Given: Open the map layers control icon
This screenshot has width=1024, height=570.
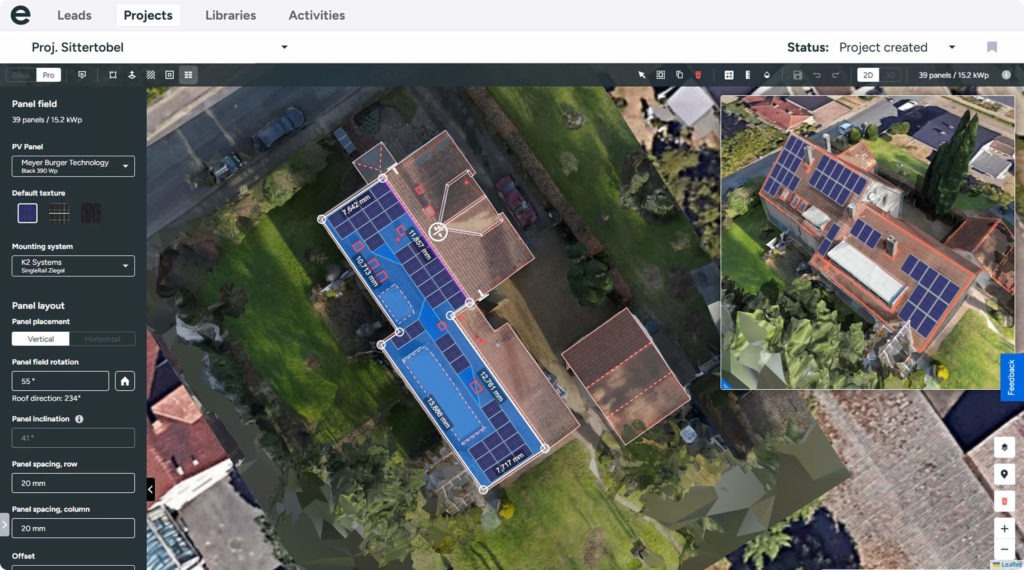Looking at the screenshot, I should [1004, 447].
